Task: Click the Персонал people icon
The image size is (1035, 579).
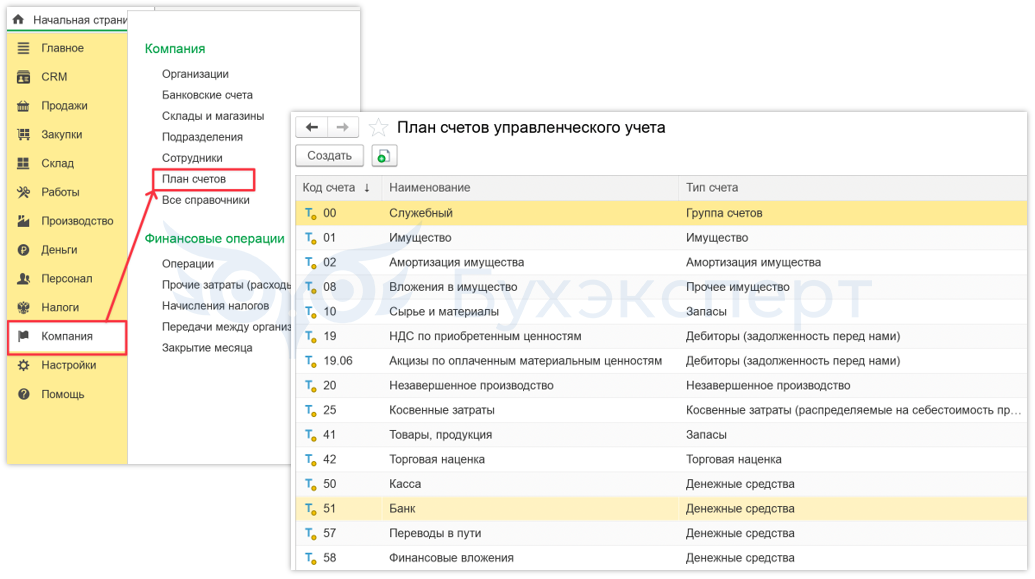Action: point(23,279)
